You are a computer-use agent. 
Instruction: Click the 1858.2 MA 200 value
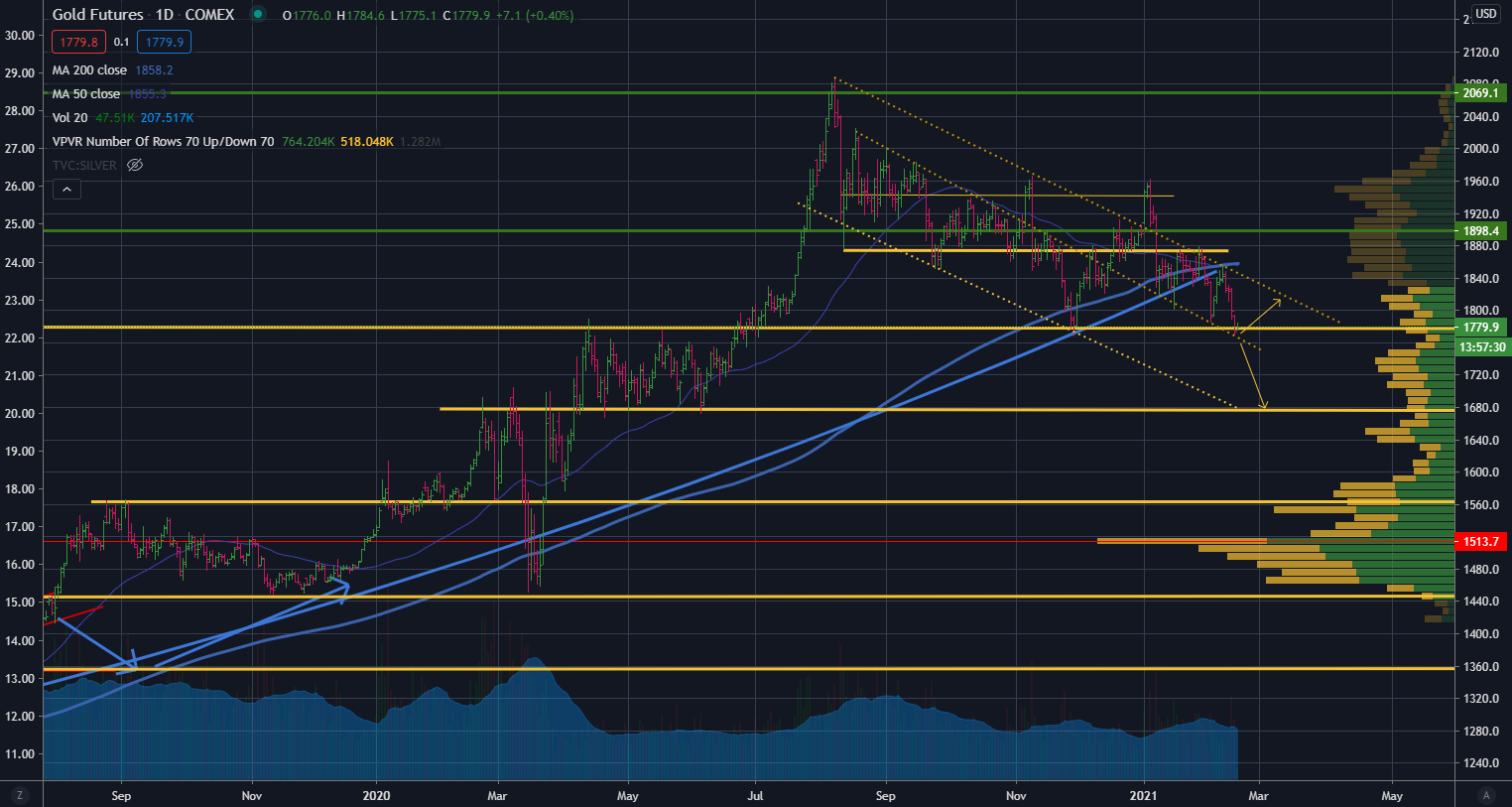point(155,69)
